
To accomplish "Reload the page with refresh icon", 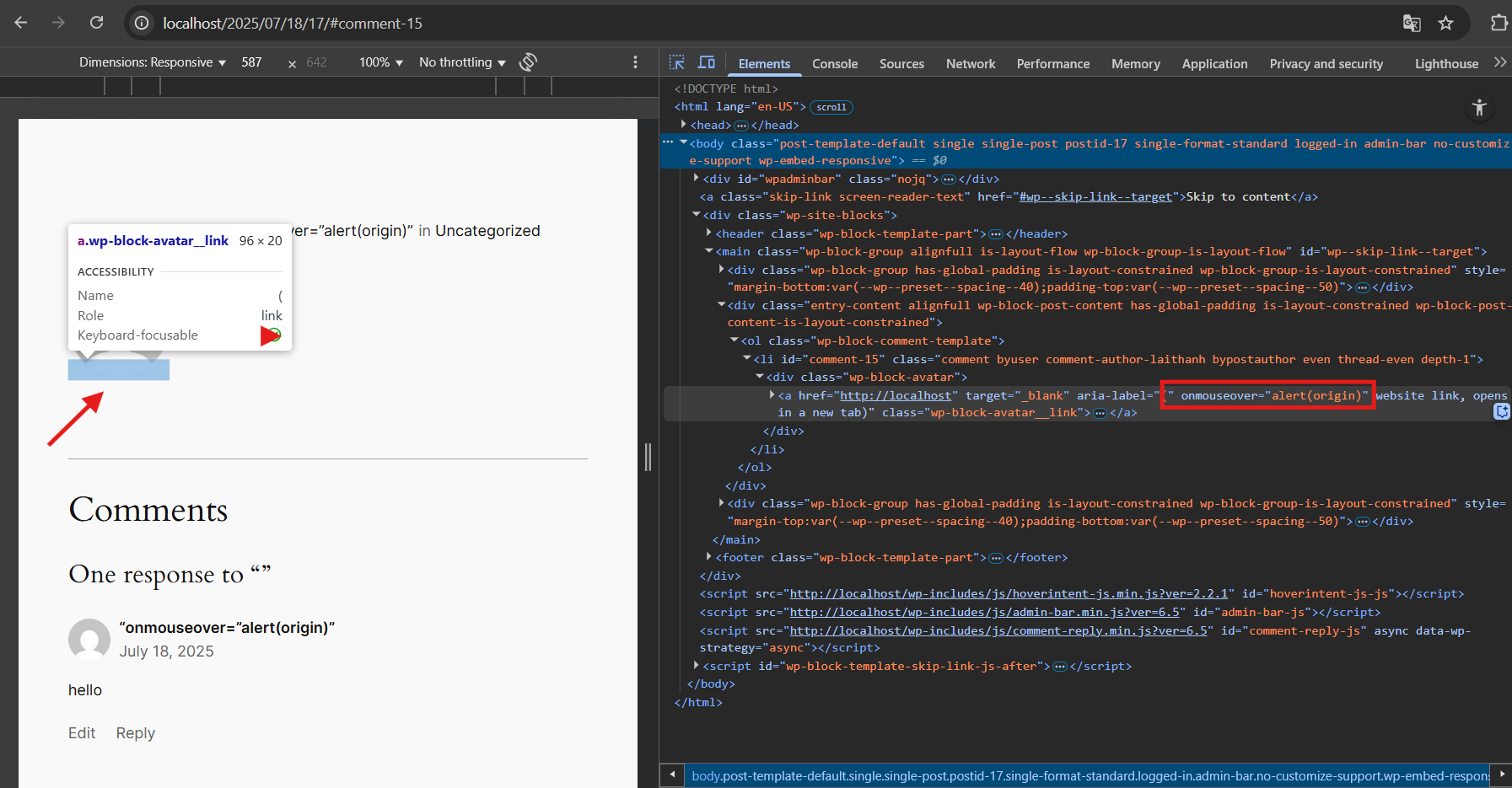I will coord(96,23).
